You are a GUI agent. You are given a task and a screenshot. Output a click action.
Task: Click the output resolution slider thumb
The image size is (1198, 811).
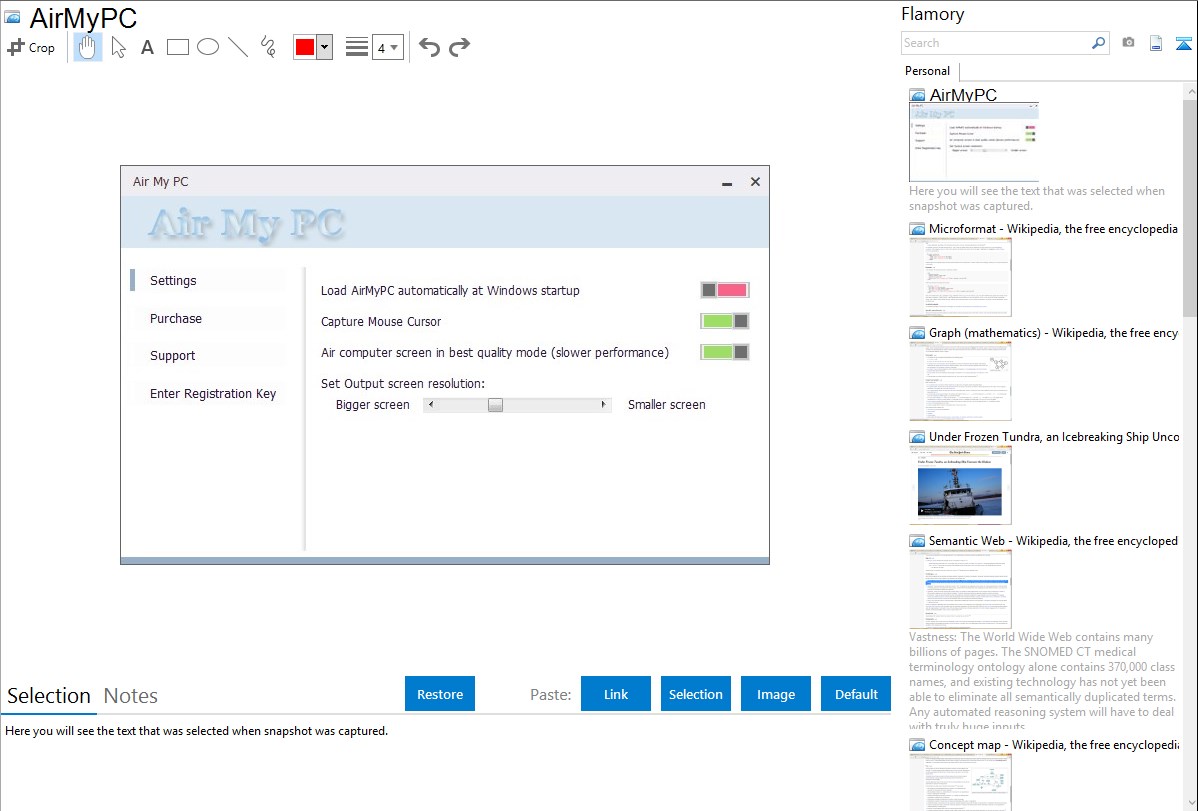click(495, 404)
